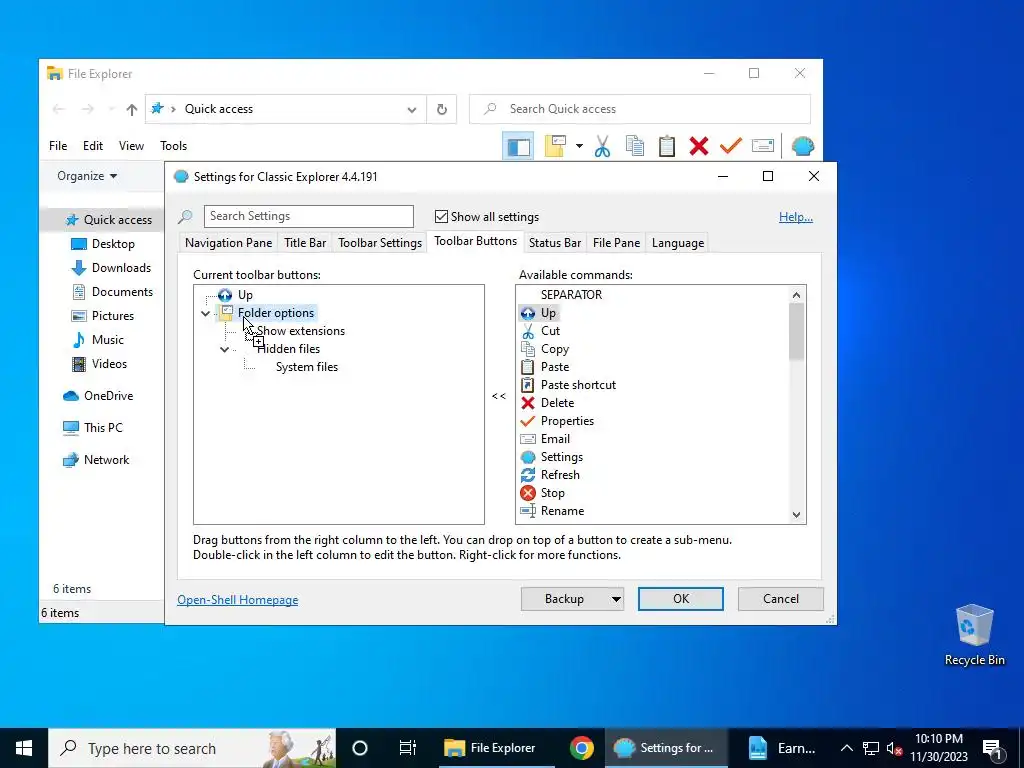
Task: Select Cut in Available commands list
Action: [551, 330]
